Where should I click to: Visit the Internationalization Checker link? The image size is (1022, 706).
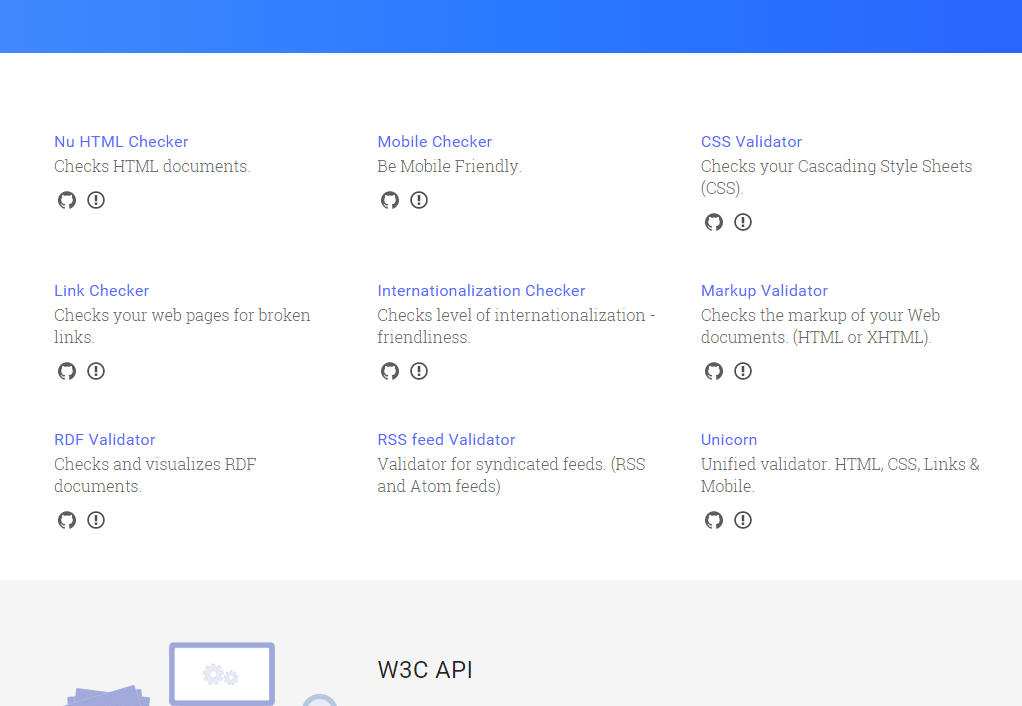(x=481, y=291)
